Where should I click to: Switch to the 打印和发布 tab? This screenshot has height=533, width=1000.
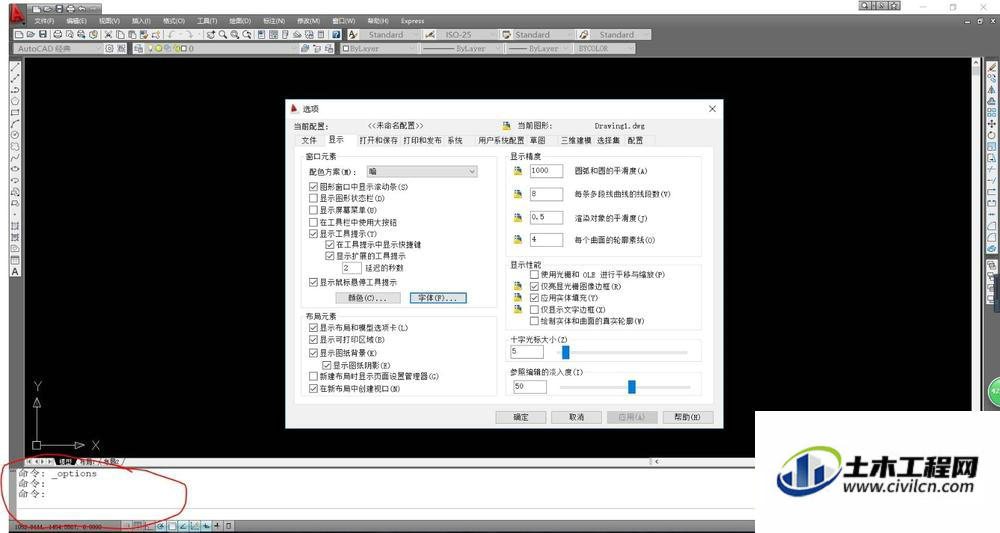click(422, 140)
